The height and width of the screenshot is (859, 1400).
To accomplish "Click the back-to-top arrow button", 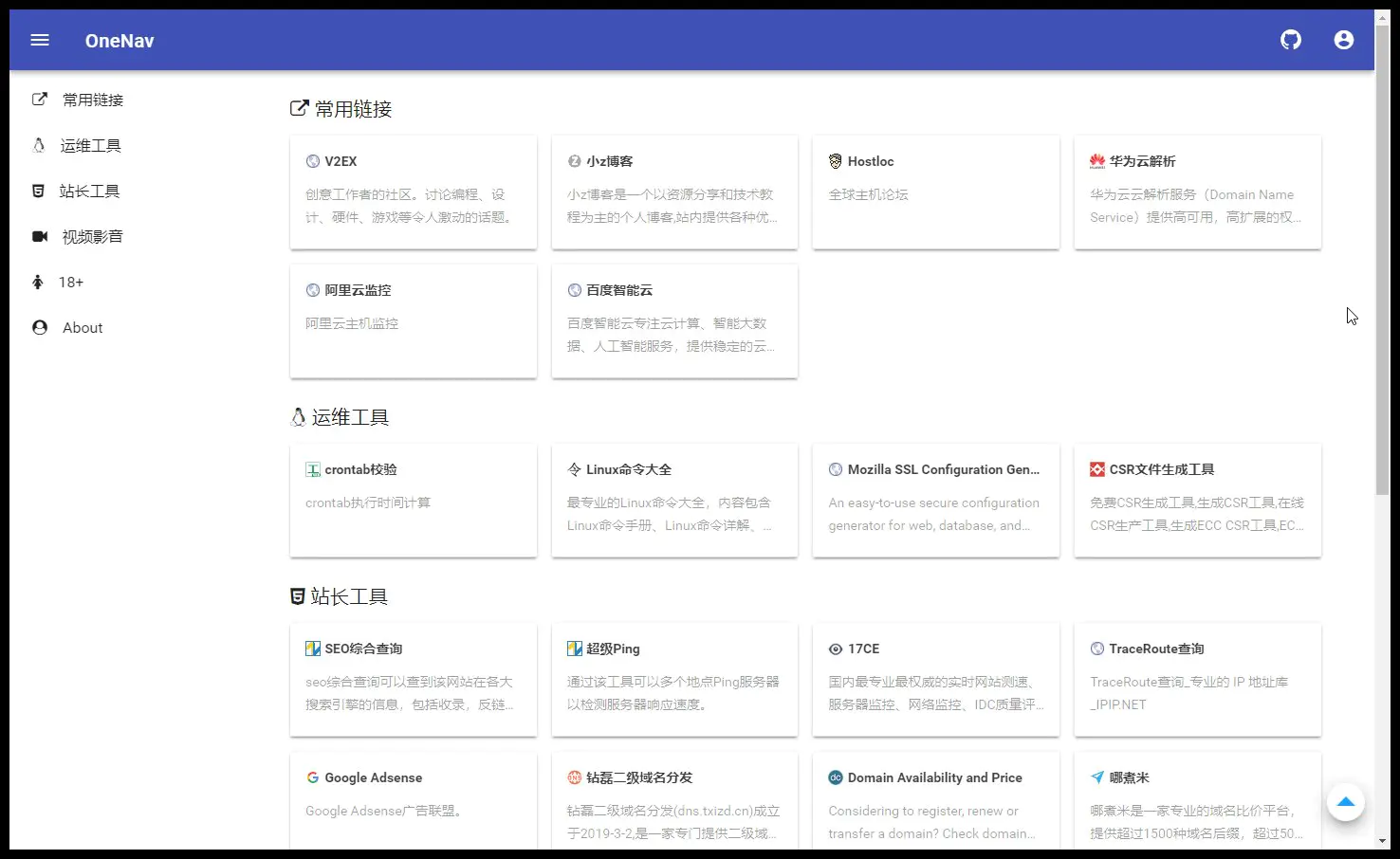I will [1346, 802].
